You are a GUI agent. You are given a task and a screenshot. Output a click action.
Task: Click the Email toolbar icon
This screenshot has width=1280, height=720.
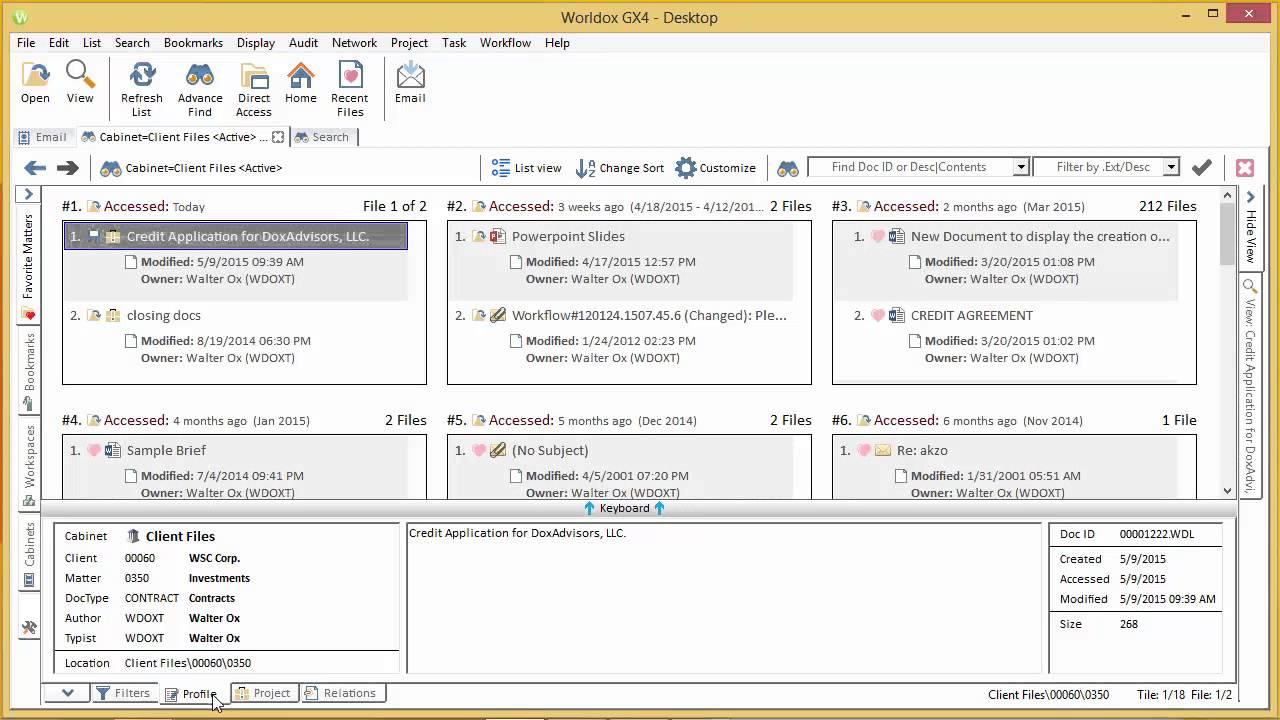tap(410, 82)
